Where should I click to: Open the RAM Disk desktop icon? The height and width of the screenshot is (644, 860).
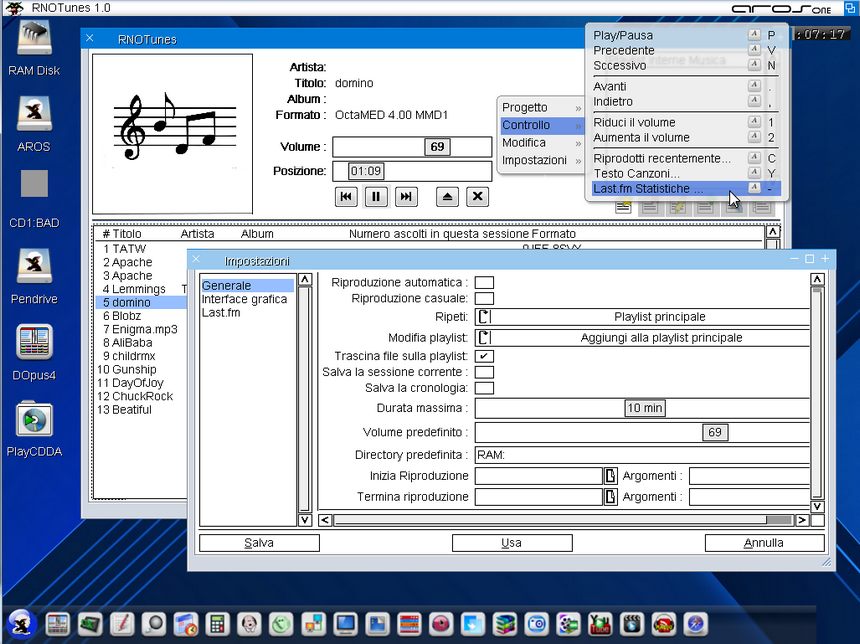pyautogui.click(x=34, y=38)
